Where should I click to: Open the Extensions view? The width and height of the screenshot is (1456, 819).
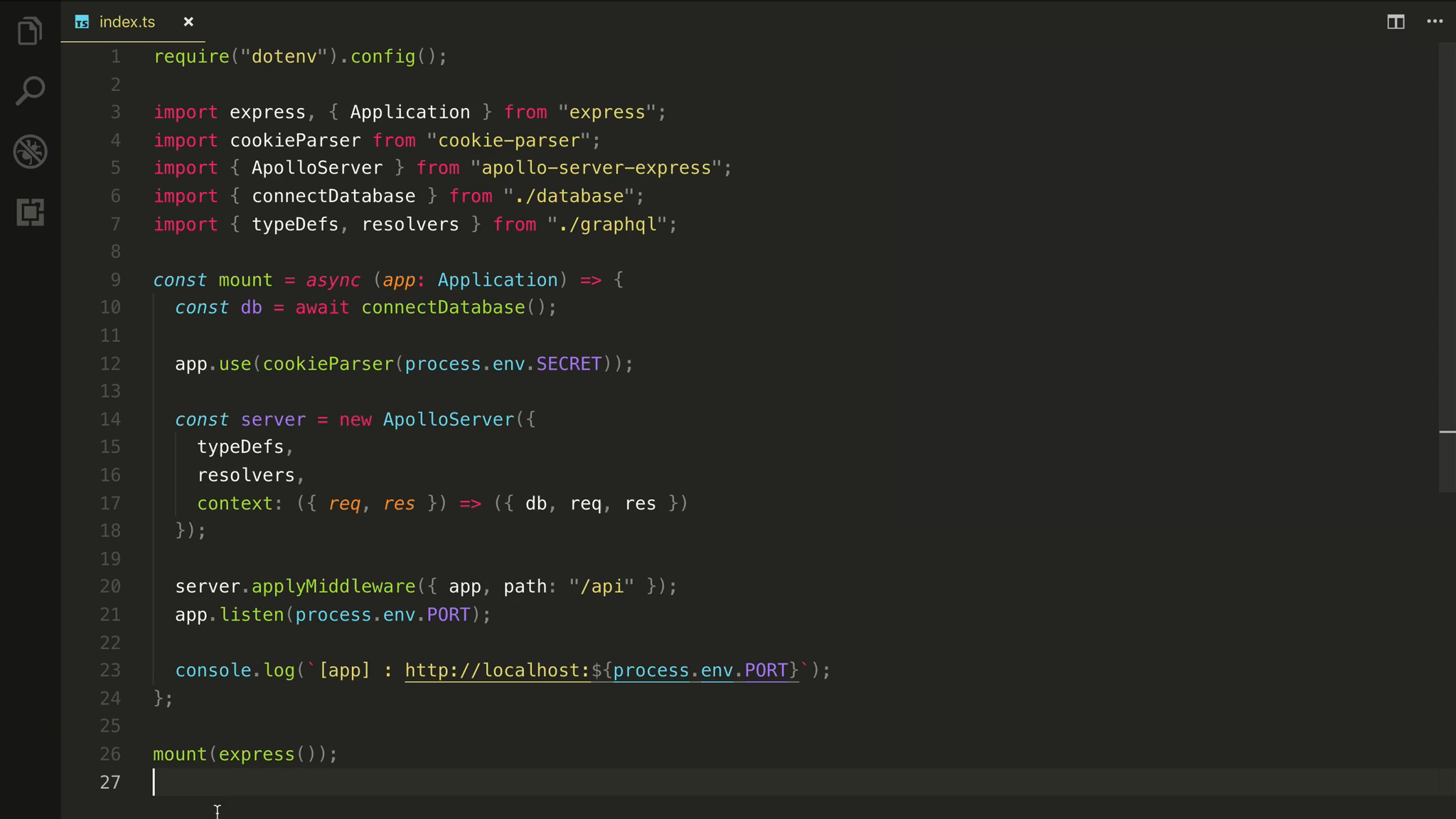point(29,212)
